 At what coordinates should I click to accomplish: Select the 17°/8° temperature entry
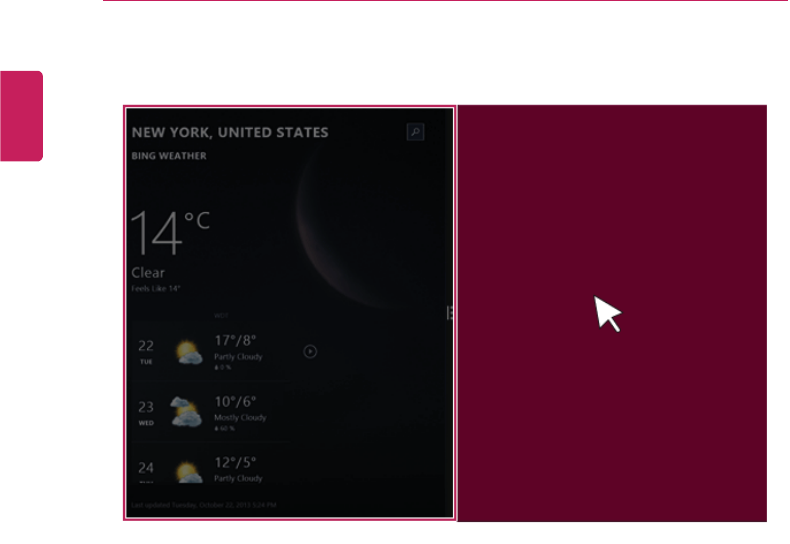pyautogui.click(x=235, y=341)
